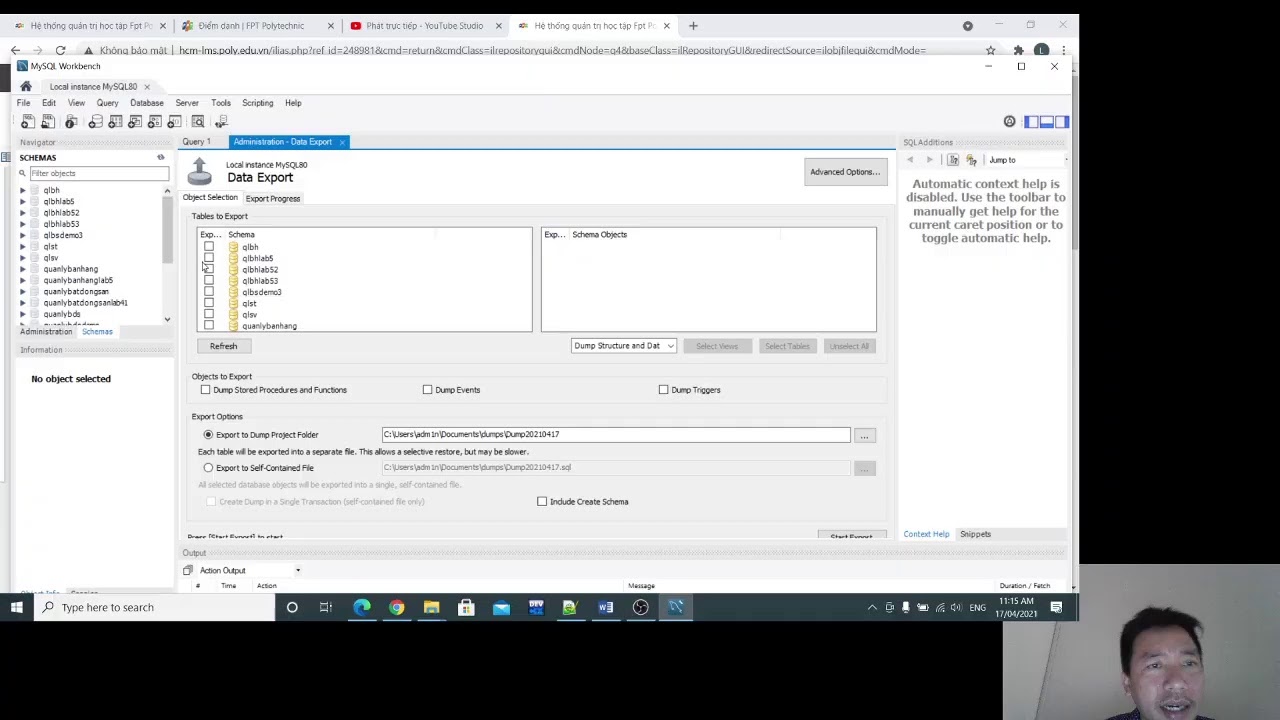
Task: Open Microsoft Edge from the taskbar
Action: click(361, 607)
